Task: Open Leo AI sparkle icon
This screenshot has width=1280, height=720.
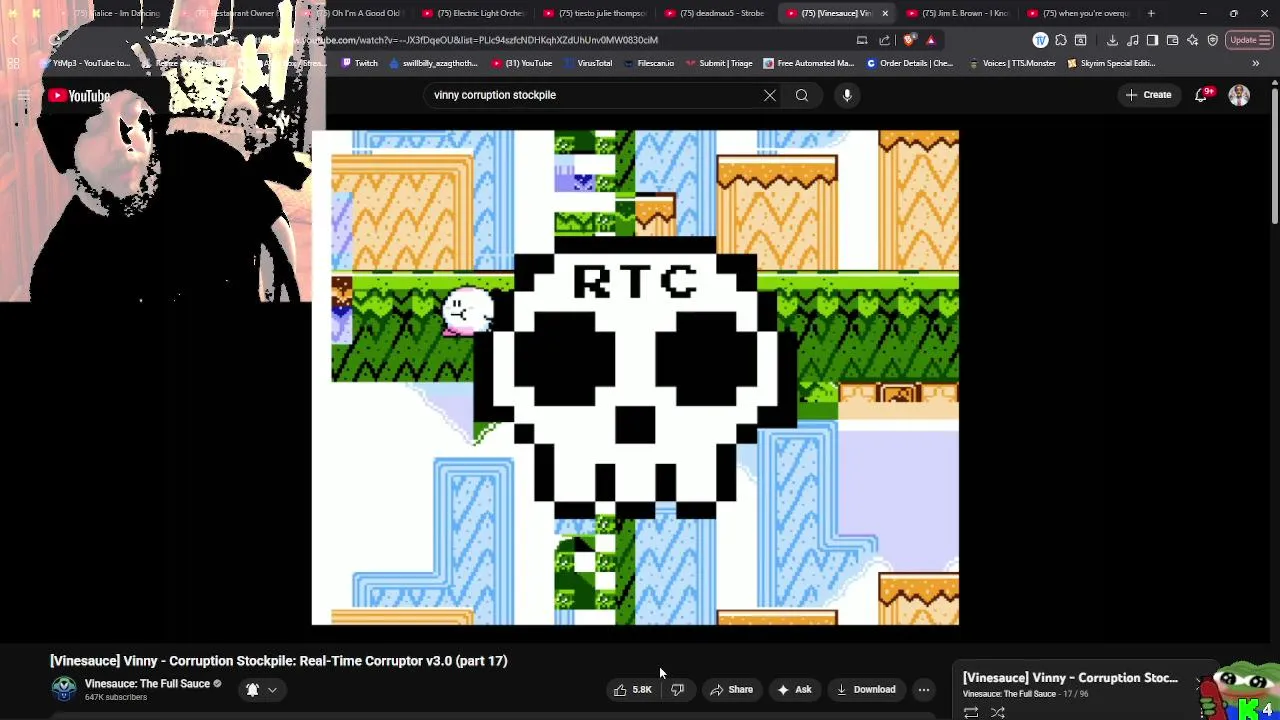Action: pos(1192,40)
